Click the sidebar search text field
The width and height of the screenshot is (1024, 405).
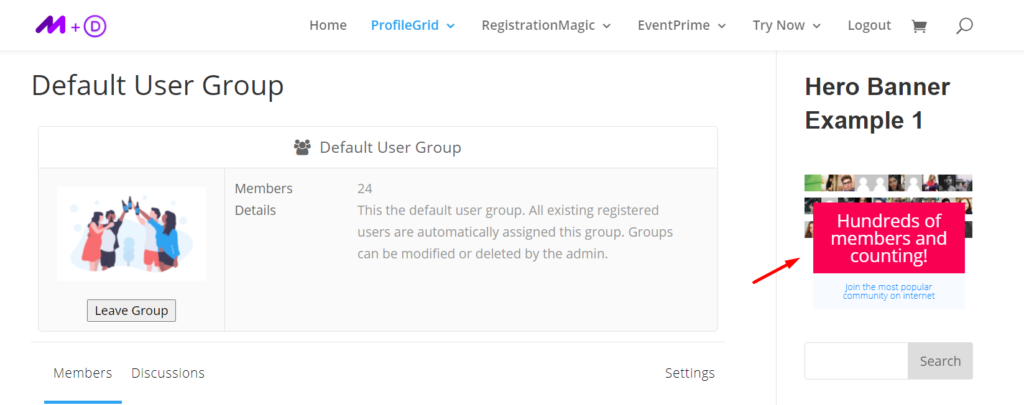point(856,361)
